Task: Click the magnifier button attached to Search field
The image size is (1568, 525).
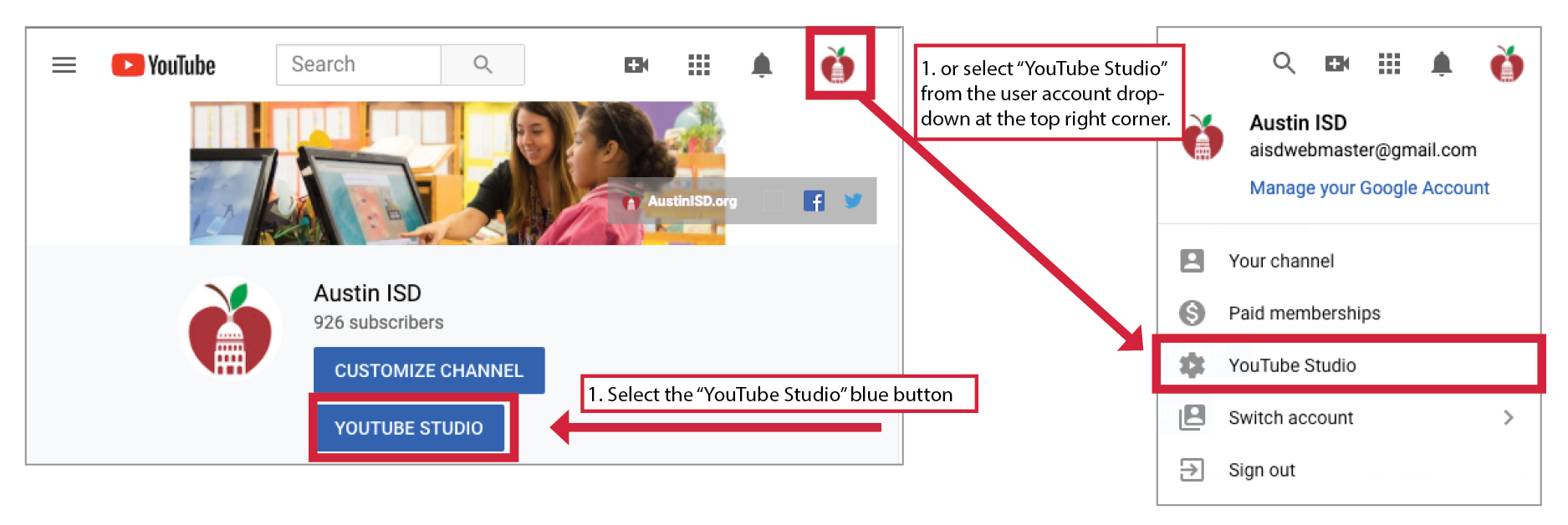Action: pos(483,65)
